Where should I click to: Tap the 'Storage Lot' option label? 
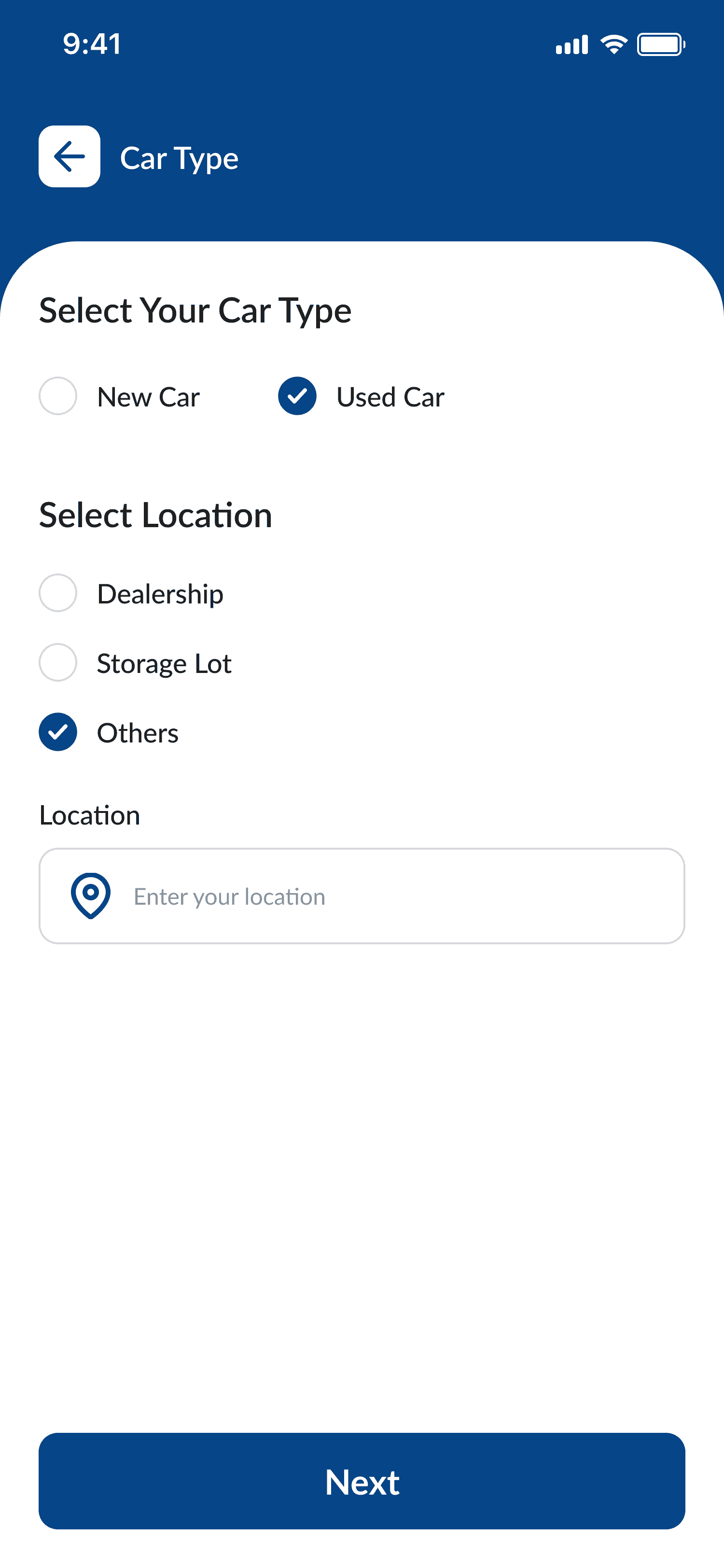164,663
